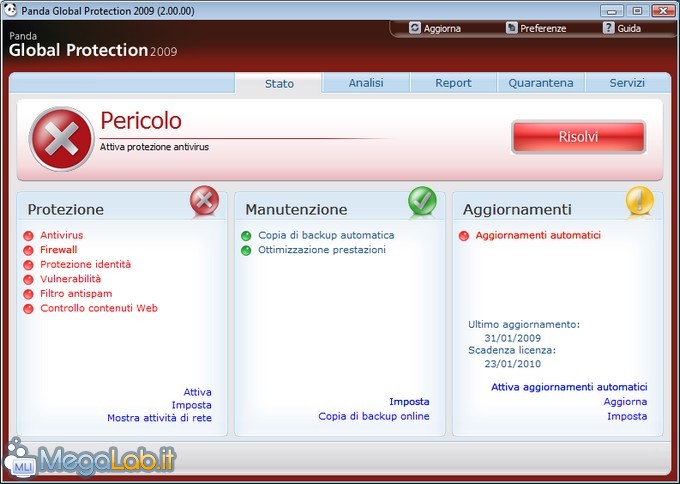Viewport: 680px width, 484px height.
Task: Click green dot beside Copia di backup automatica
Action: (246, 236)
